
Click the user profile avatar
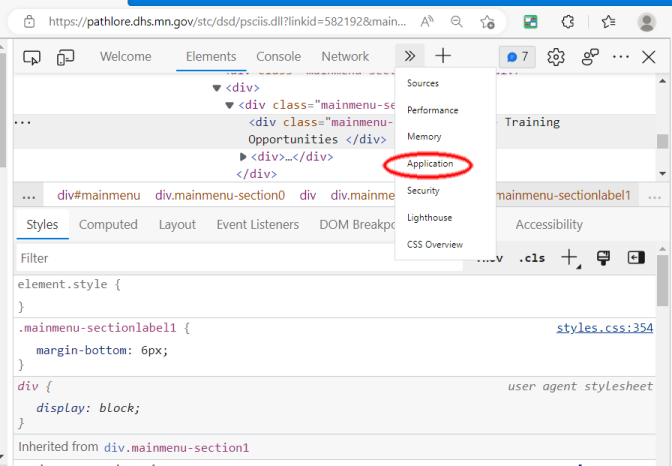pyautogui.click(x=647, y=22)
